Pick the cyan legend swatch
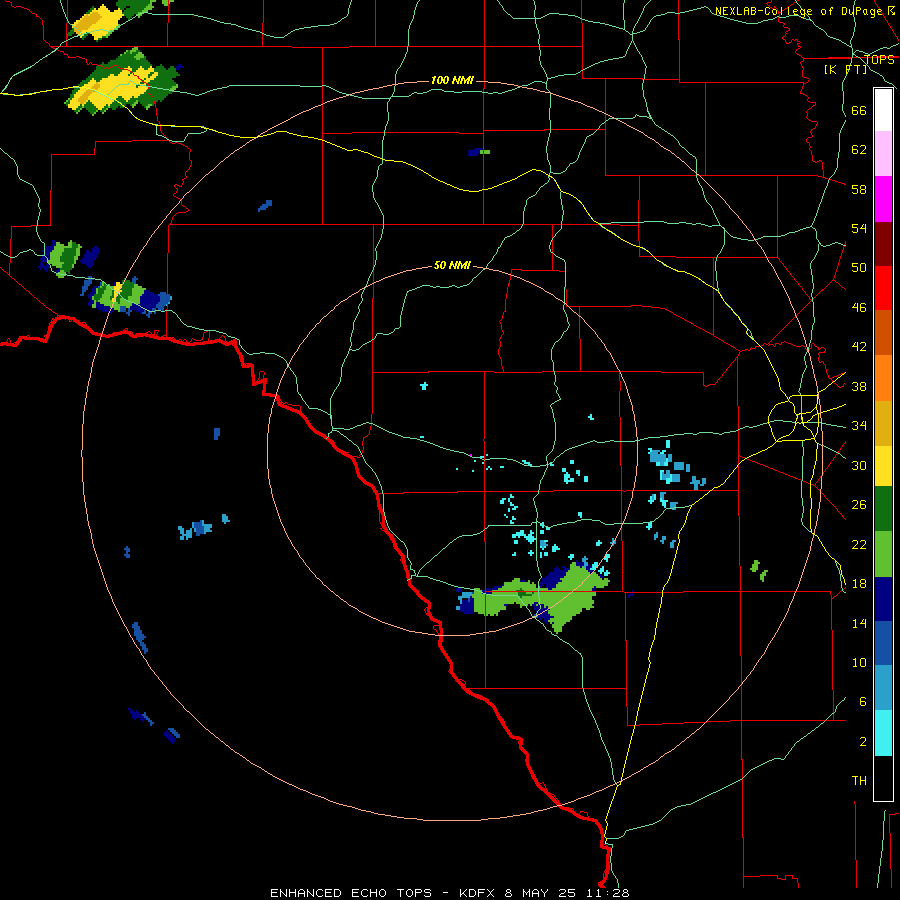900x900 pixels. [x=883, y=733]
